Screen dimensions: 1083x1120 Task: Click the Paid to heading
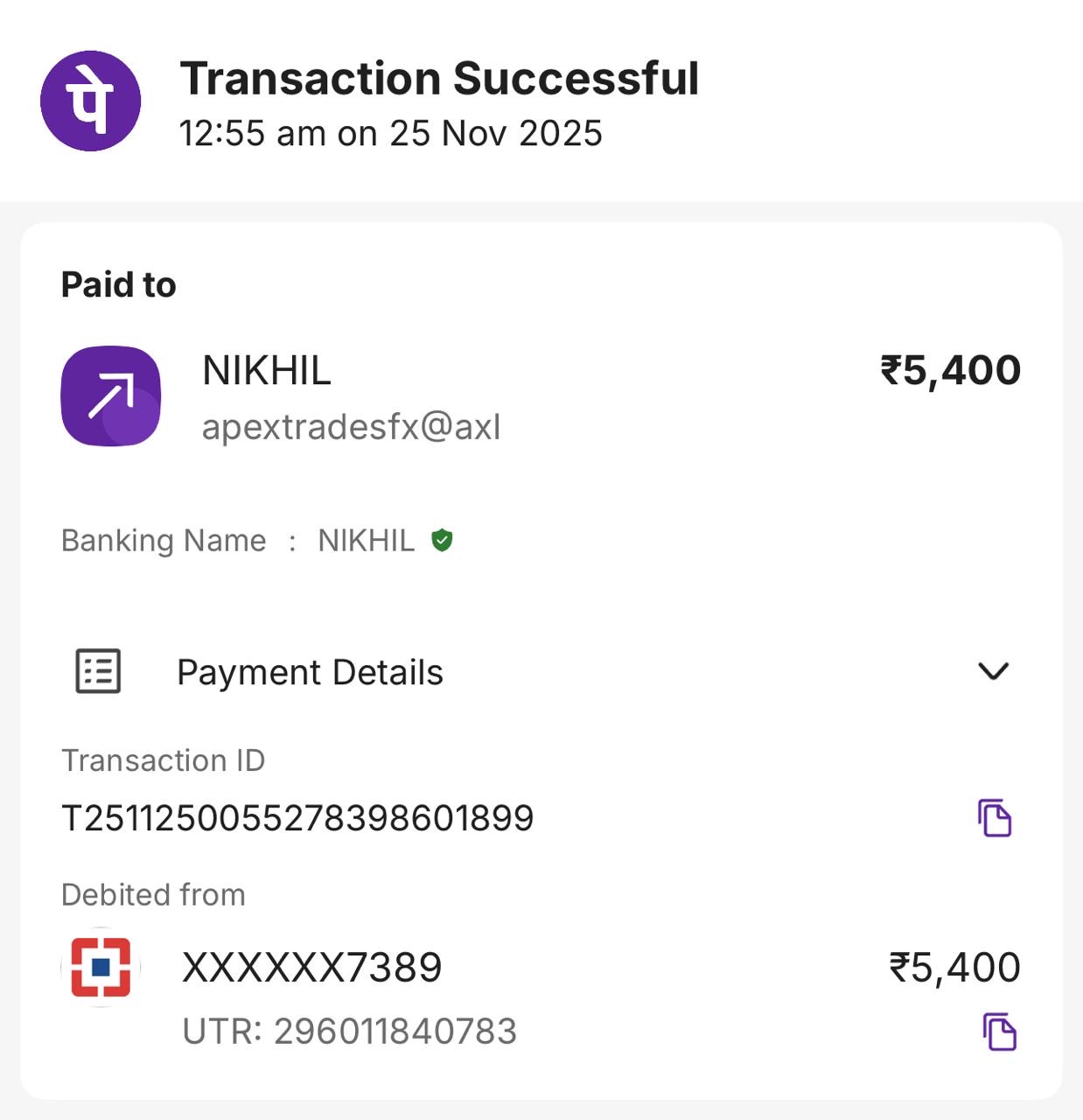[119, 285]
